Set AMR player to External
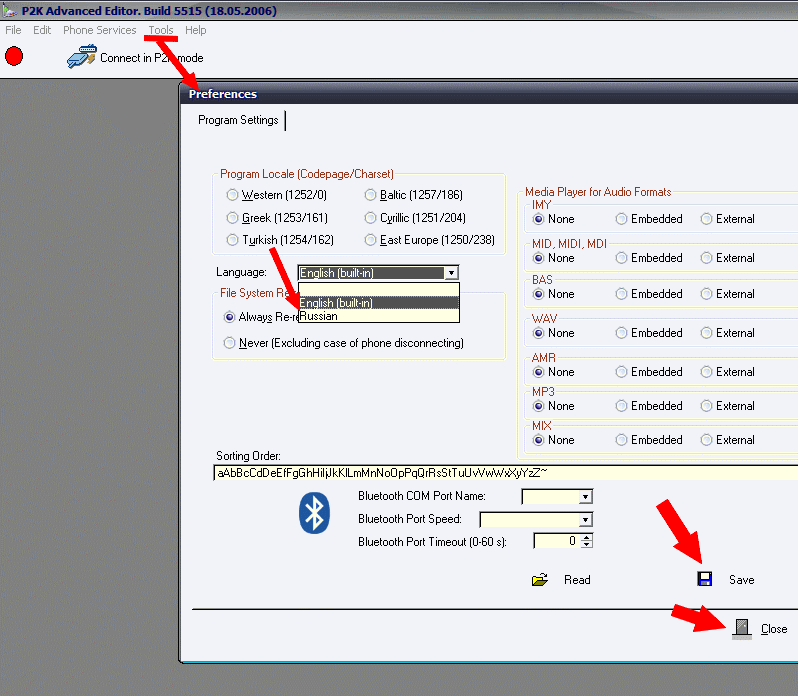Screen dimensions: 798x696 (706, 372)
